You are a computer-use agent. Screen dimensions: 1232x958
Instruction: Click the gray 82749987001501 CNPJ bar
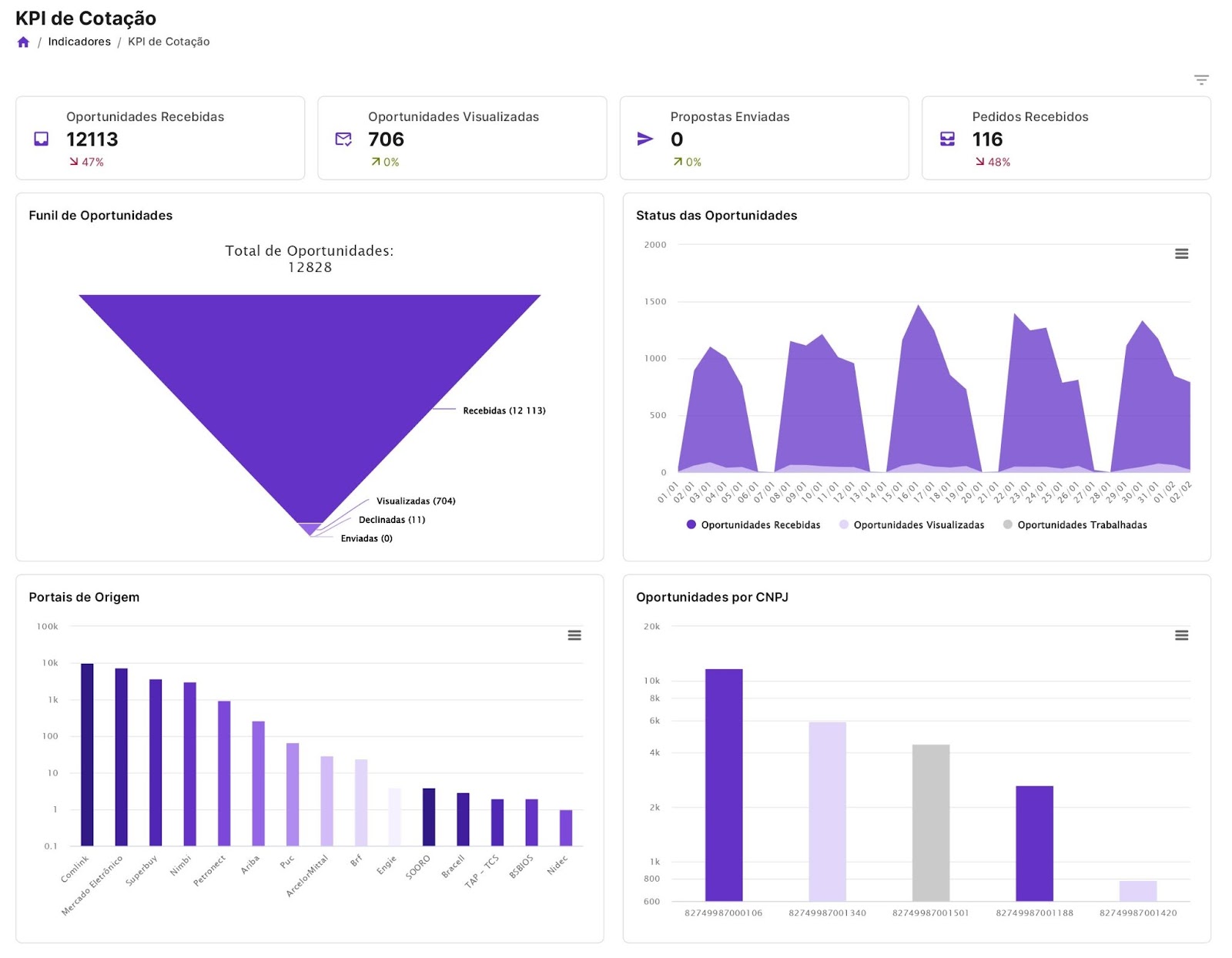930,822
